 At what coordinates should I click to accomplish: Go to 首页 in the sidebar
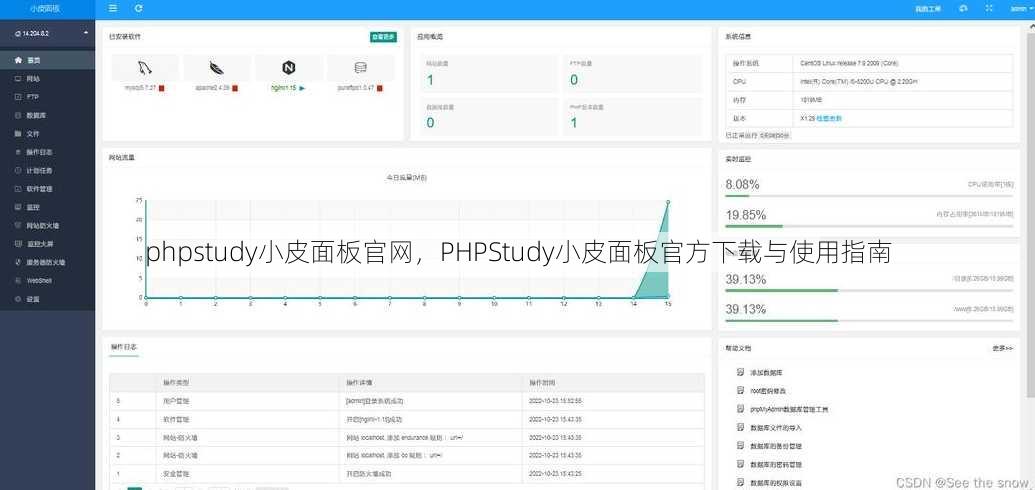(48, 60)
